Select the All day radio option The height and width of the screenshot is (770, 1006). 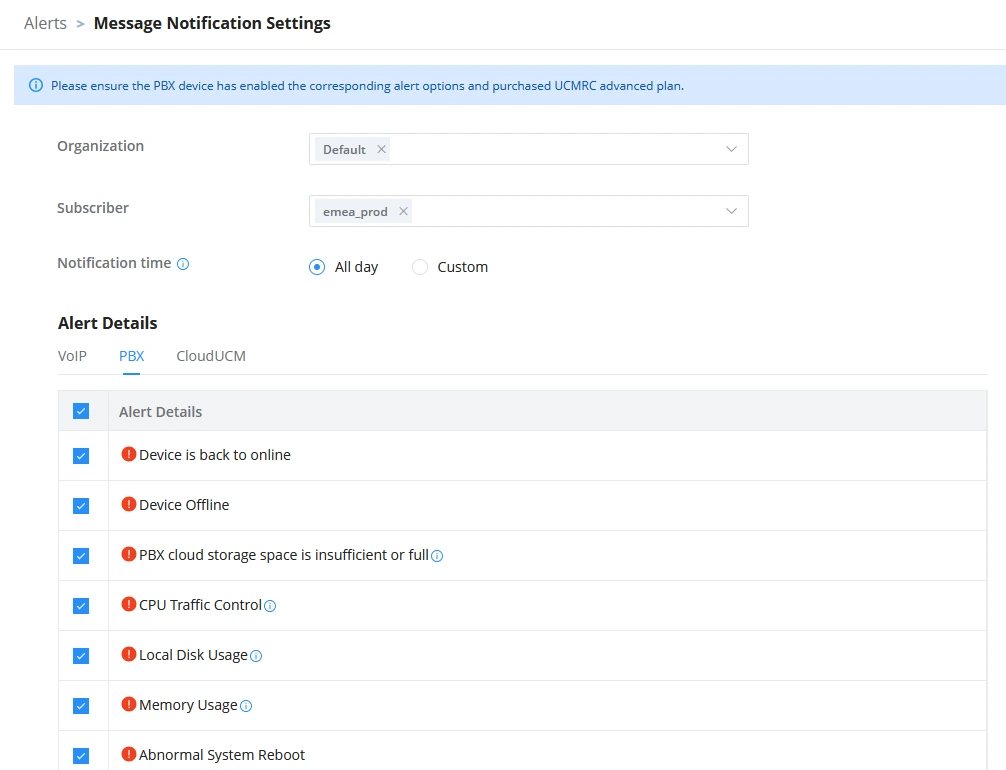pos(317,267)
